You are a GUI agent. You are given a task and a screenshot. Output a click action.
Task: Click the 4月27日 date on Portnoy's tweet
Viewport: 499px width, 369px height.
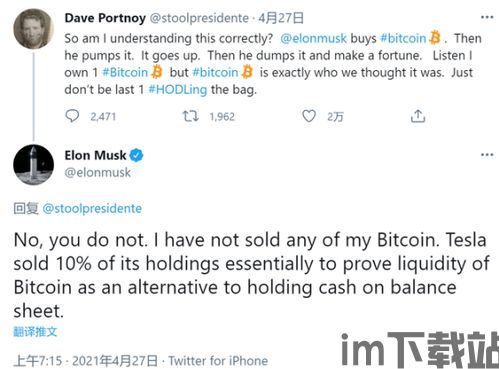281,18
